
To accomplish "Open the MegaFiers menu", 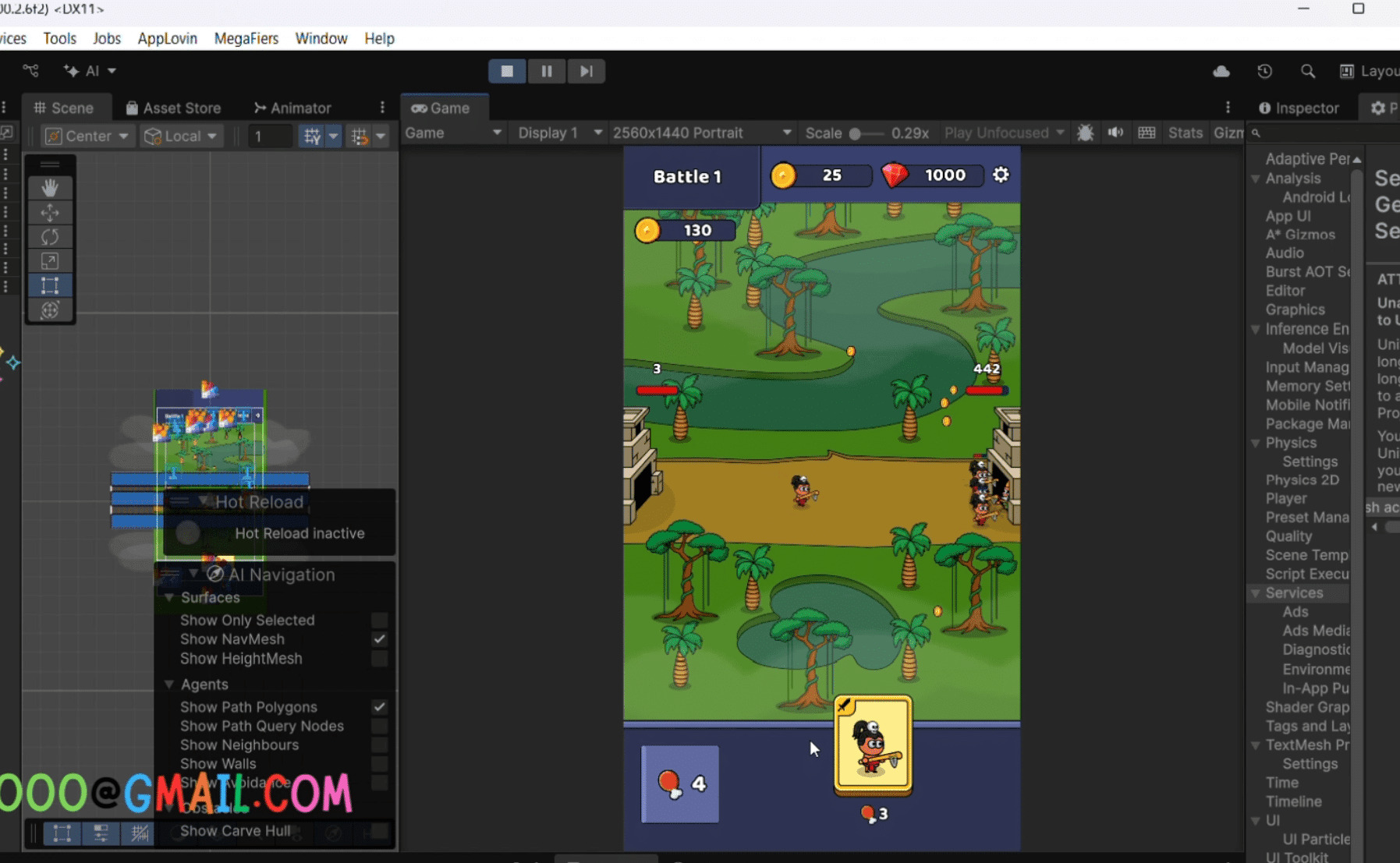I will (246, 38).
